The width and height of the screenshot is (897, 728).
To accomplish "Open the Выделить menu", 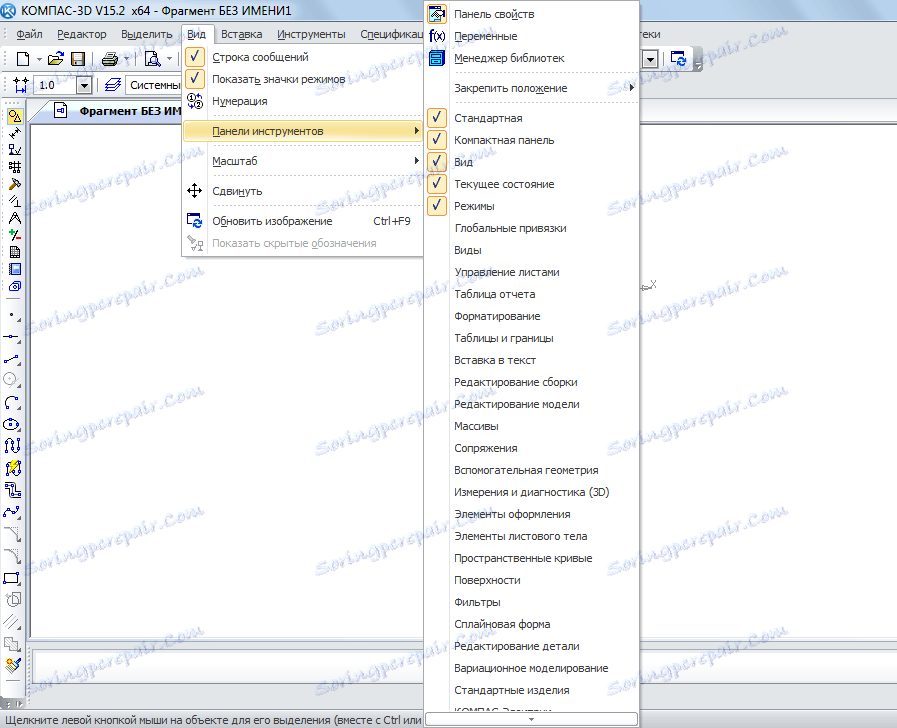I will coord(146,34).
